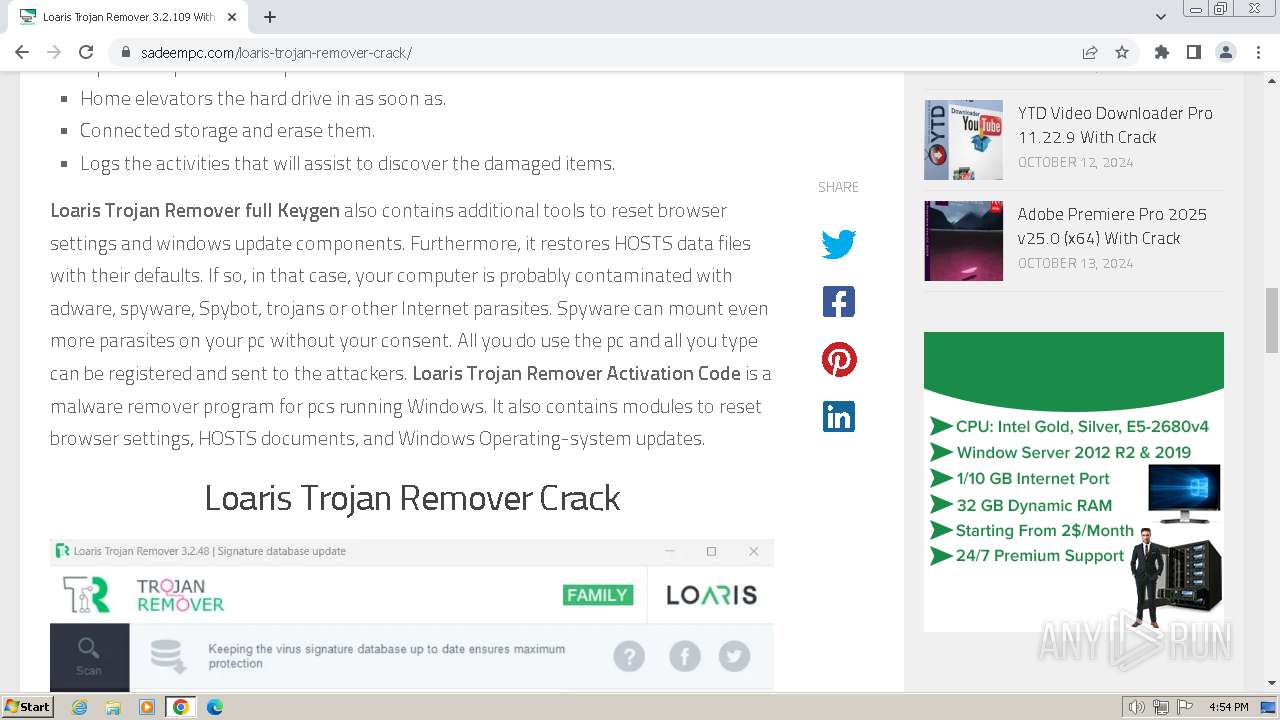Click page scrollbar down arrow
The height and width of the screenshot is (720, 1280).
(1272, 683)
